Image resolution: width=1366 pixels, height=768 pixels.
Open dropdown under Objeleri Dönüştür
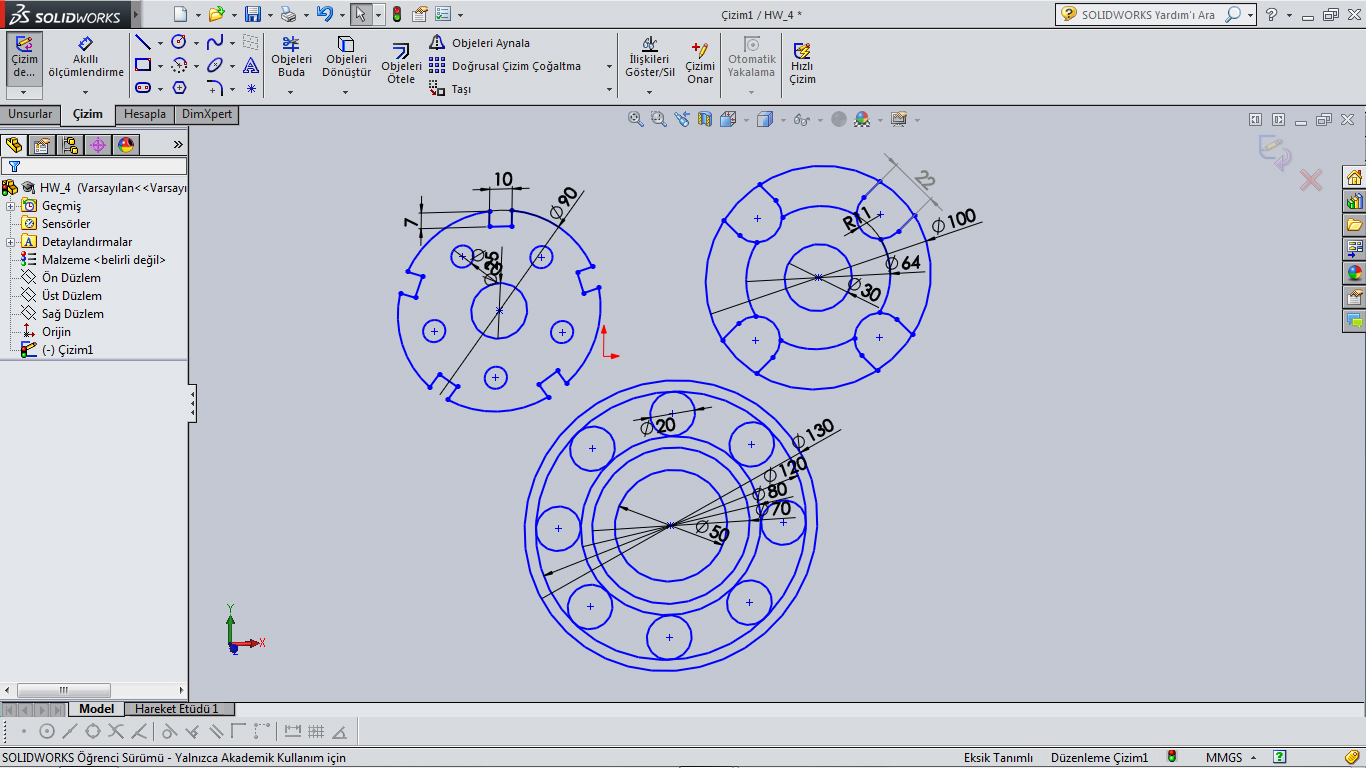[x=346, y=92]
